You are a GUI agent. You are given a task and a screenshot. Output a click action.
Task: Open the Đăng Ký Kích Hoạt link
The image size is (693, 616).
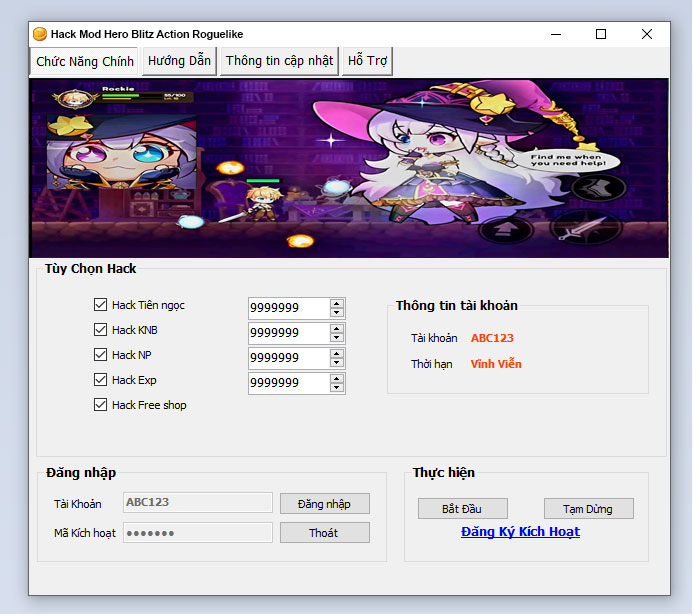pos(520,532)
